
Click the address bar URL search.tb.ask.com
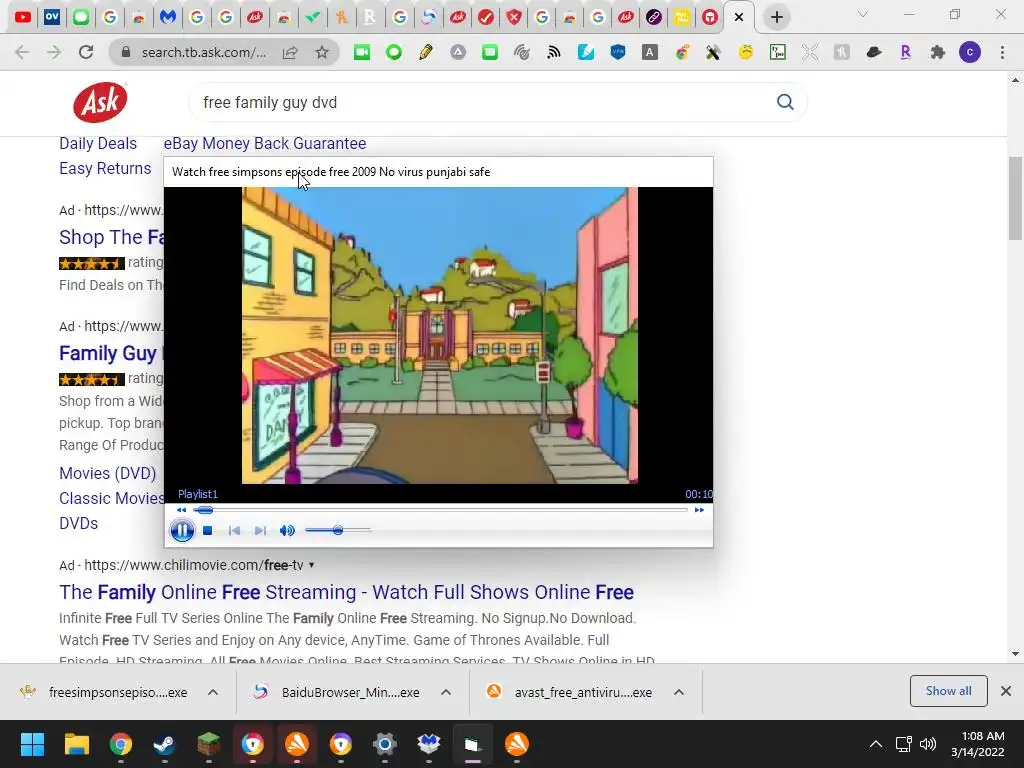[204, 52]
